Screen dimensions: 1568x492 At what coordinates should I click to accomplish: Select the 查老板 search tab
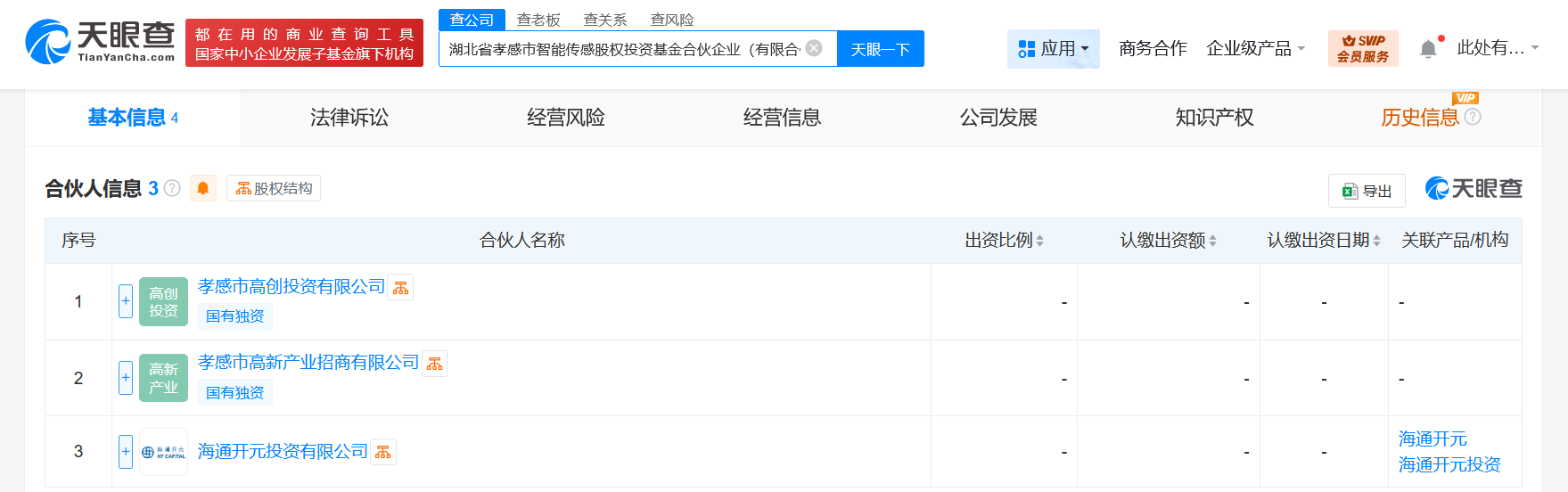538,20
